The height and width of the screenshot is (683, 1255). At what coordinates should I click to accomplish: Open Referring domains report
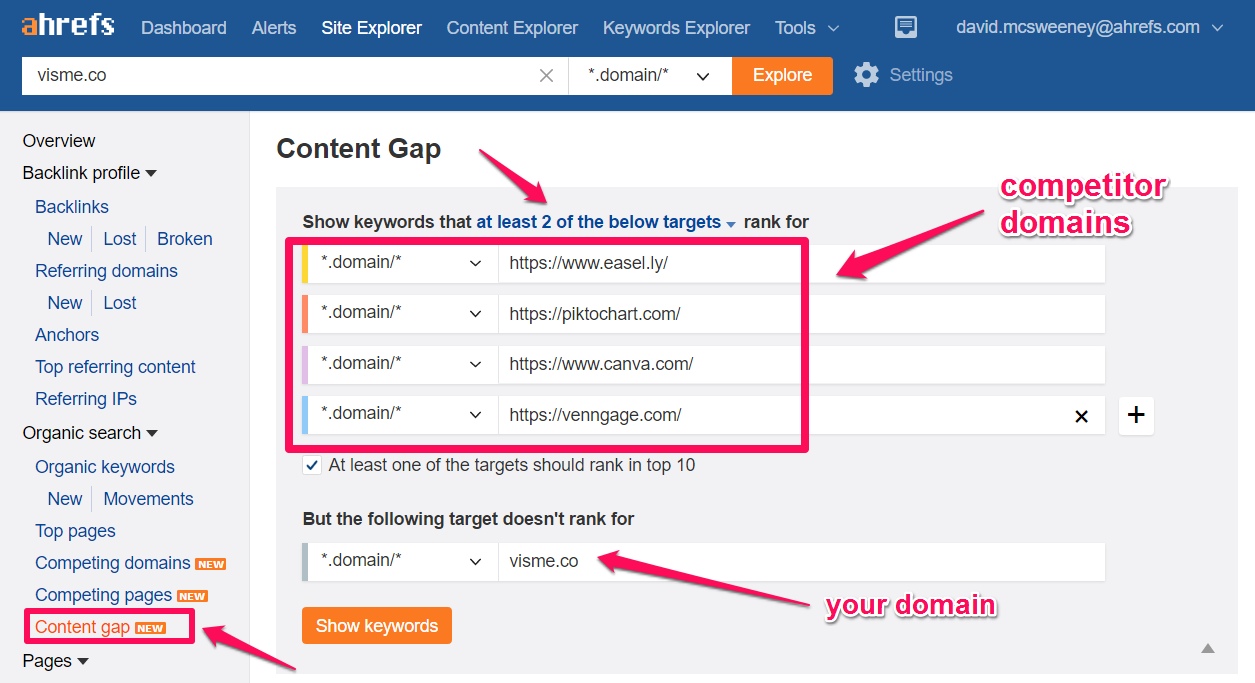(106, 271)
